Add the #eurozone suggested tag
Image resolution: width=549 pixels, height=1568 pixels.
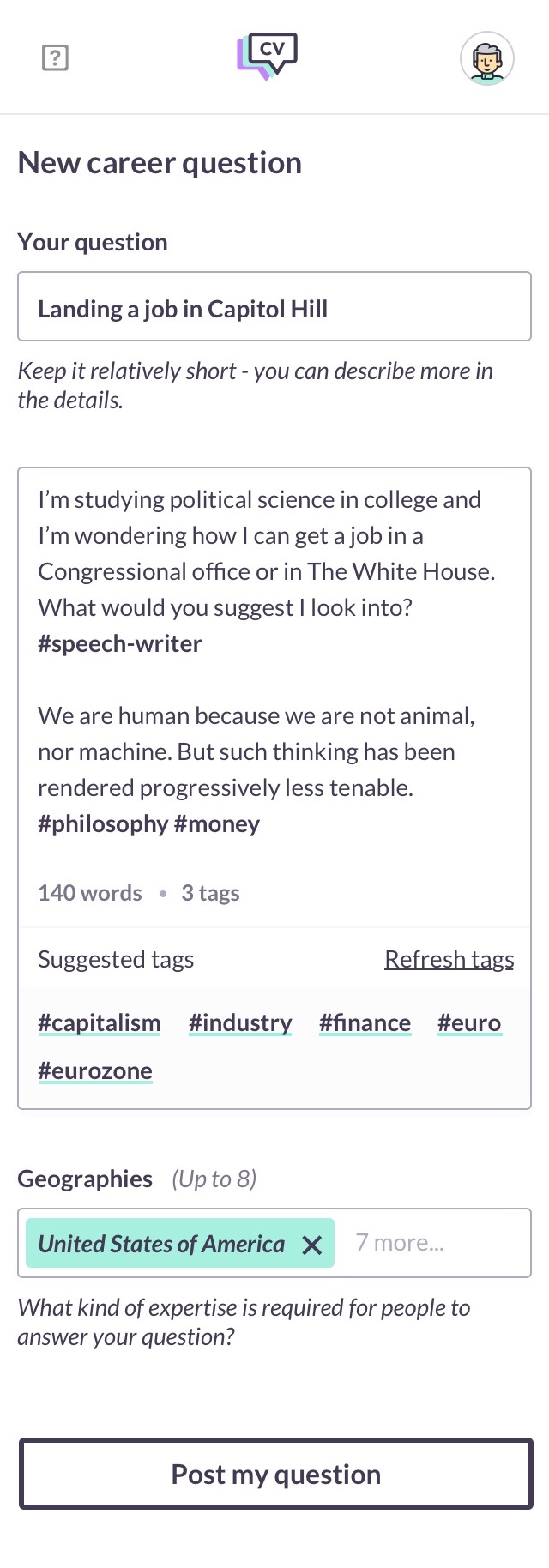[x=95, y=1070]
